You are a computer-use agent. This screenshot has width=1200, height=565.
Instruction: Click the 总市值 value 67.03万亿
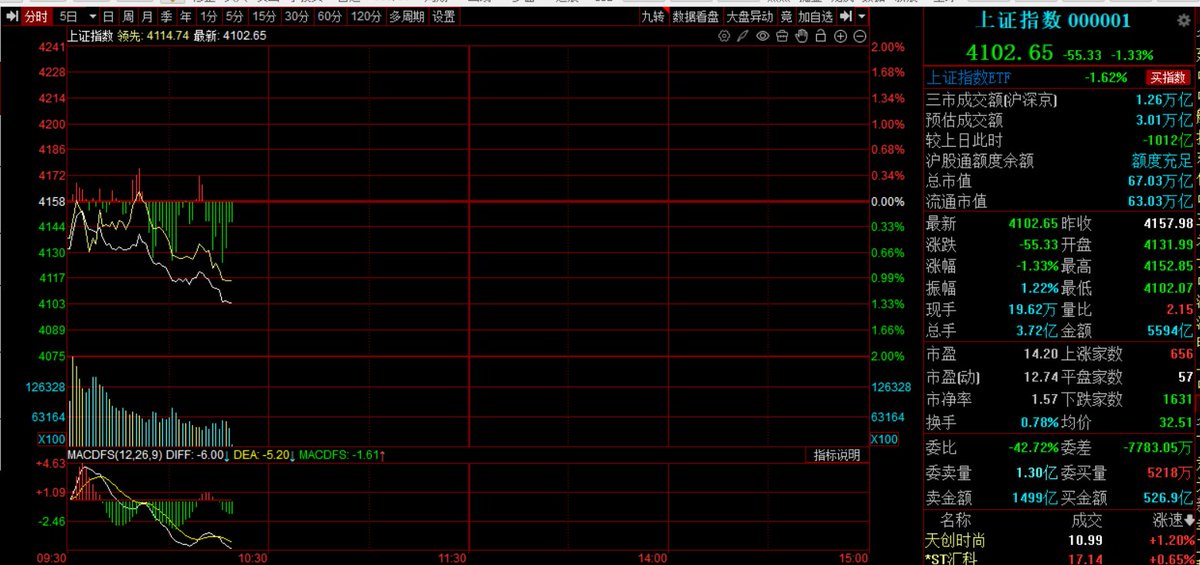(1163, 181)
